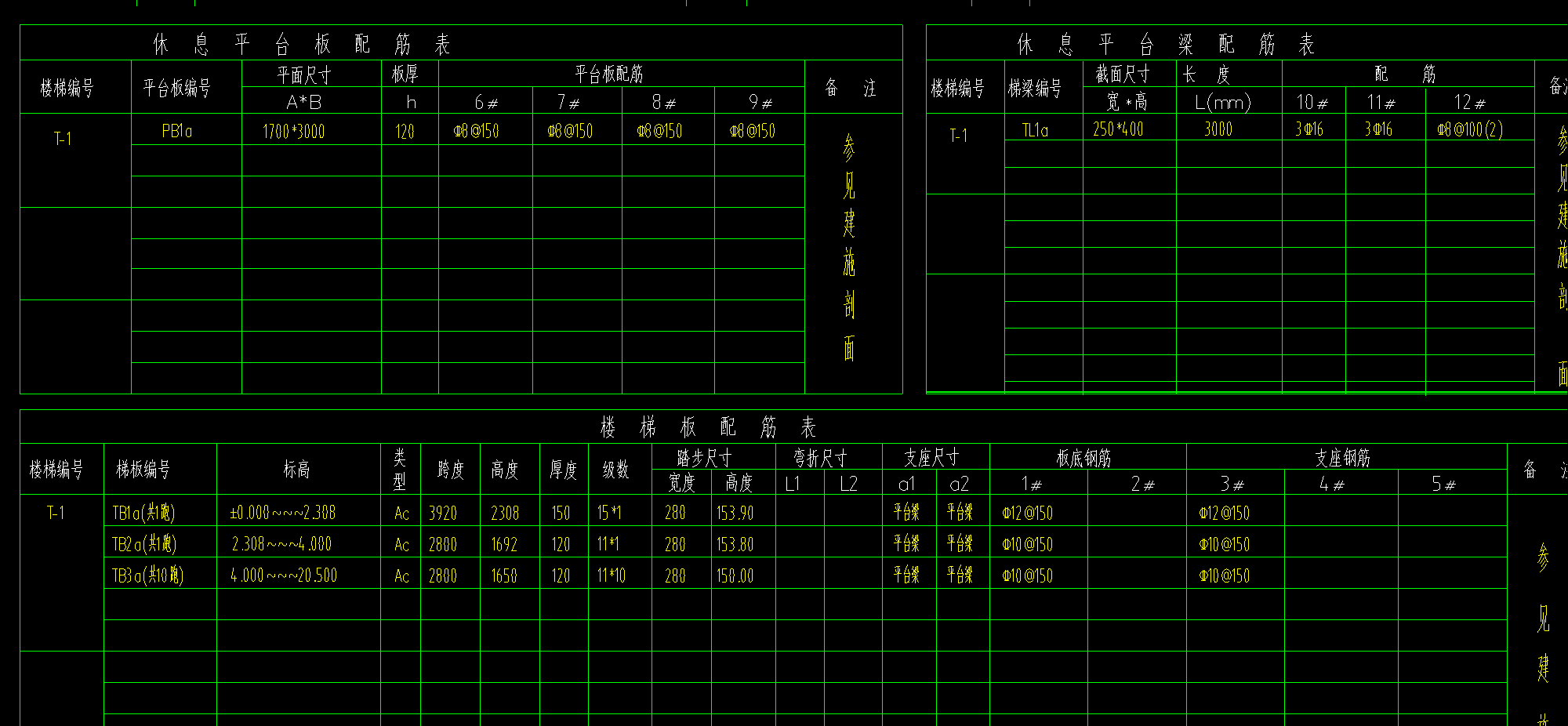Screen dimensions: 1568x726
Task: Select the Φ12@150 value under 1#
Action: pyautogui.click(x=1027, y=513)
